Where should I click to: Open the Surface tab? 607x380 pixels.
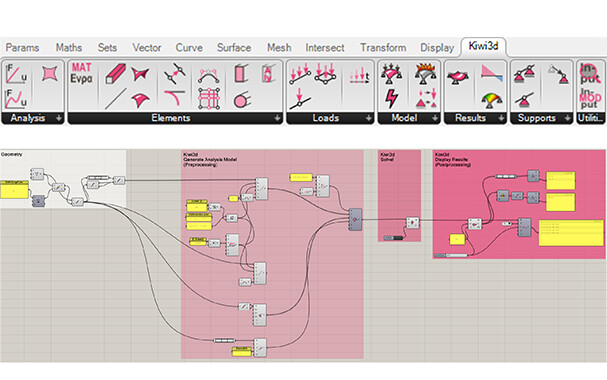click(x=234, y=48)
